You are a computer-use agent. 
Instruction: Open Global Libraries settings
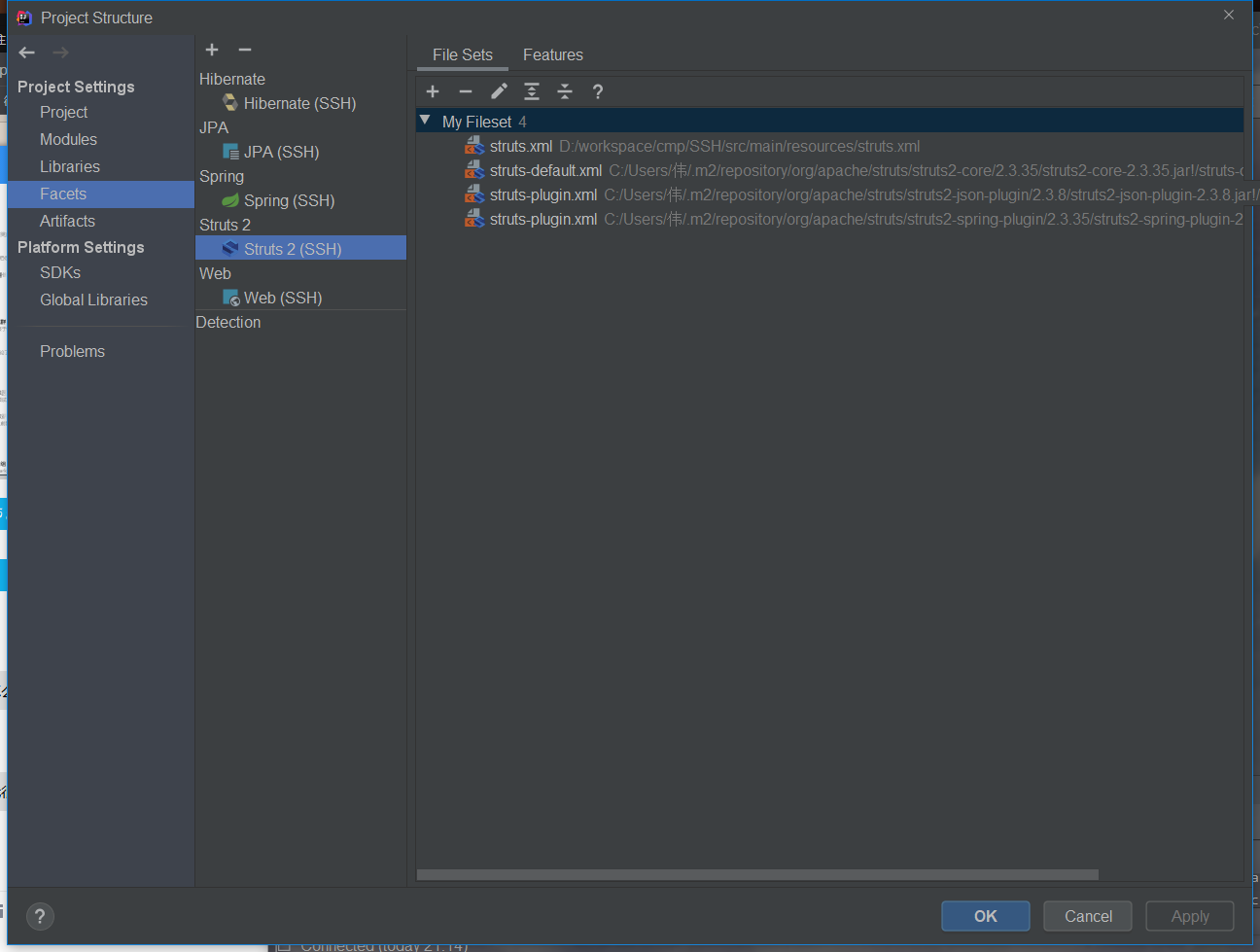(93, 300)
